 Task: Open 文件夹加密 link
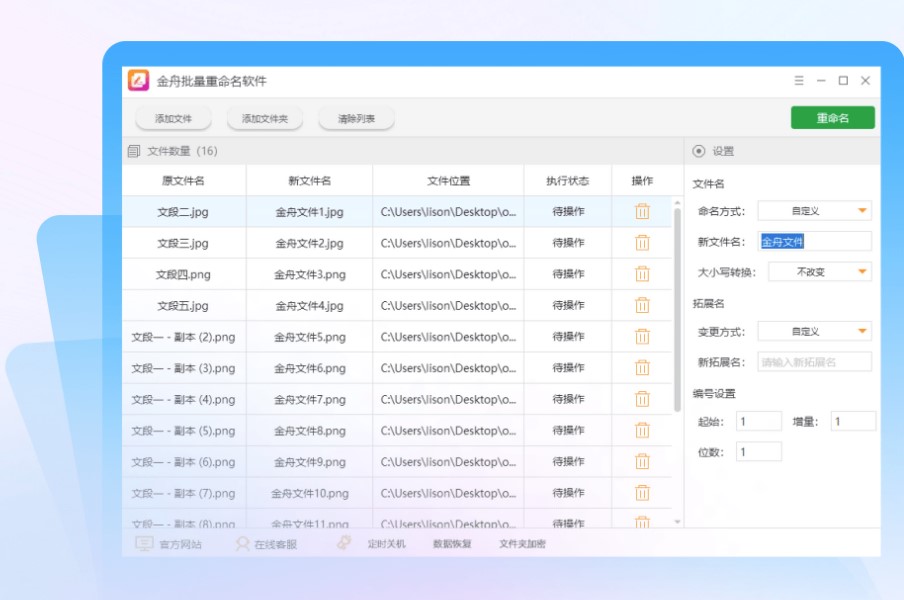pyautogui.click(x=522, y=544)
